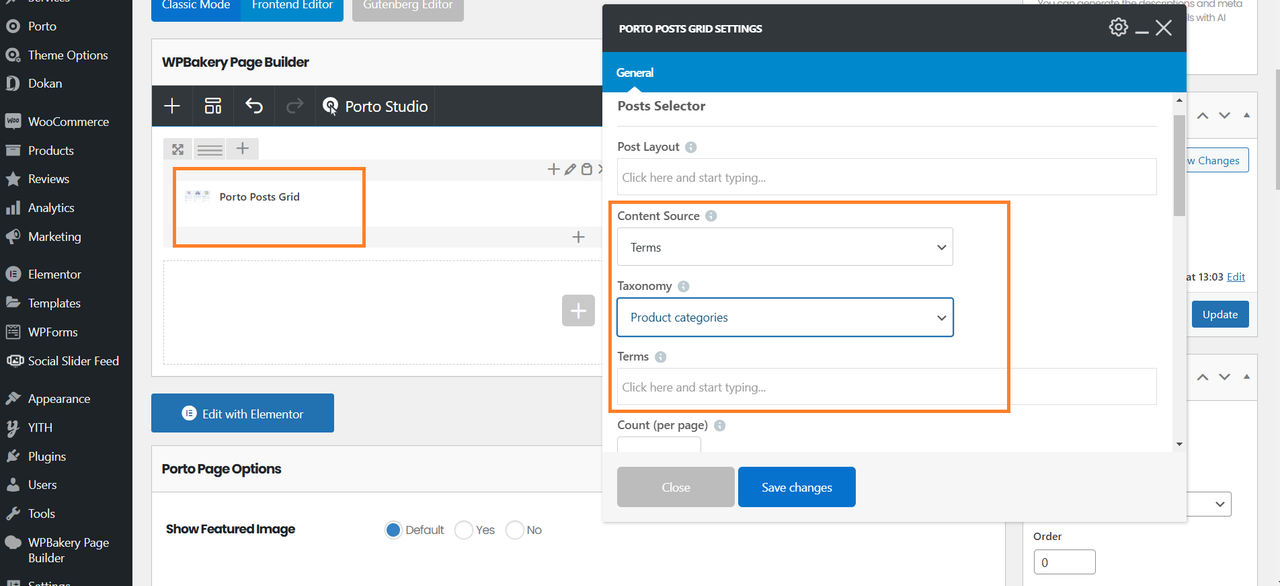1280x586 pixels.
Task: Click the pencil edit row icon
Action: click(x=570, y=169)
